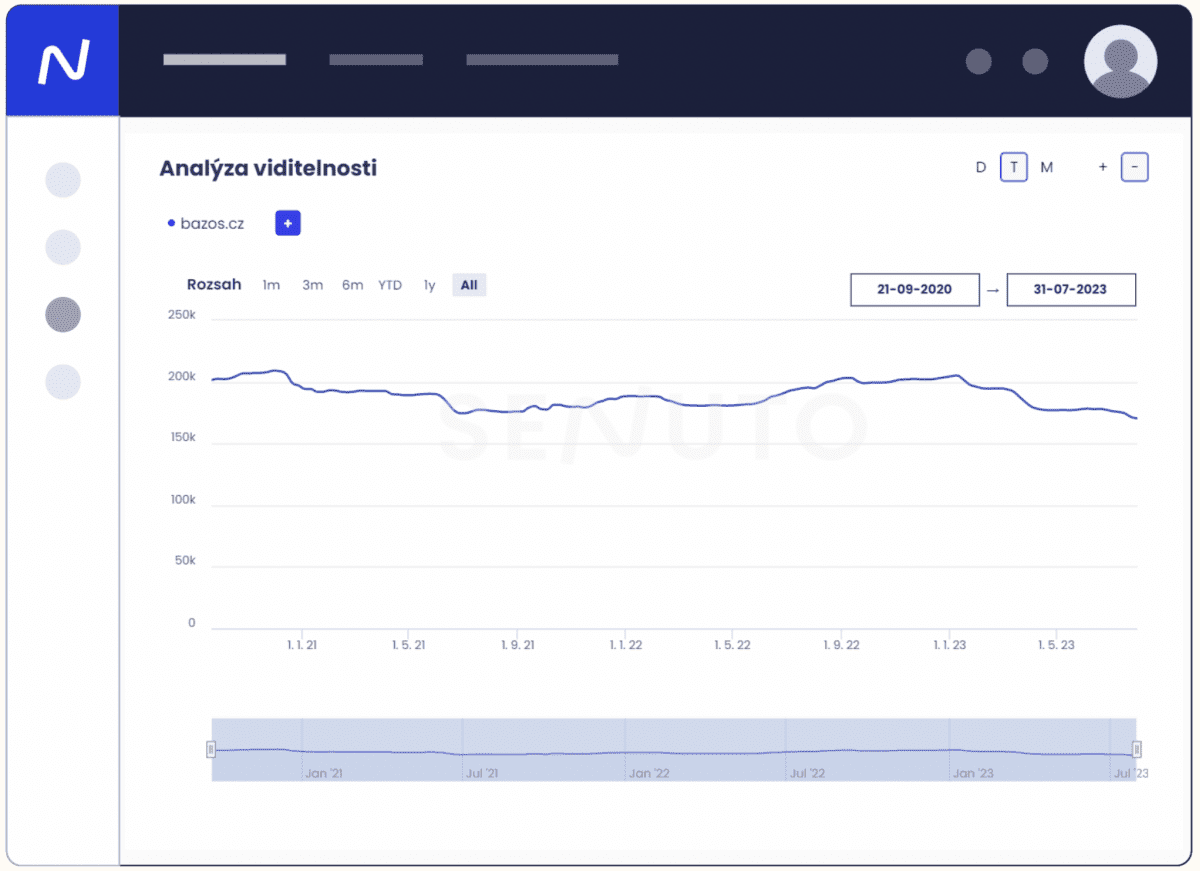
Task: Click the first top navigation bar item
Action: [x=225, y=60]
